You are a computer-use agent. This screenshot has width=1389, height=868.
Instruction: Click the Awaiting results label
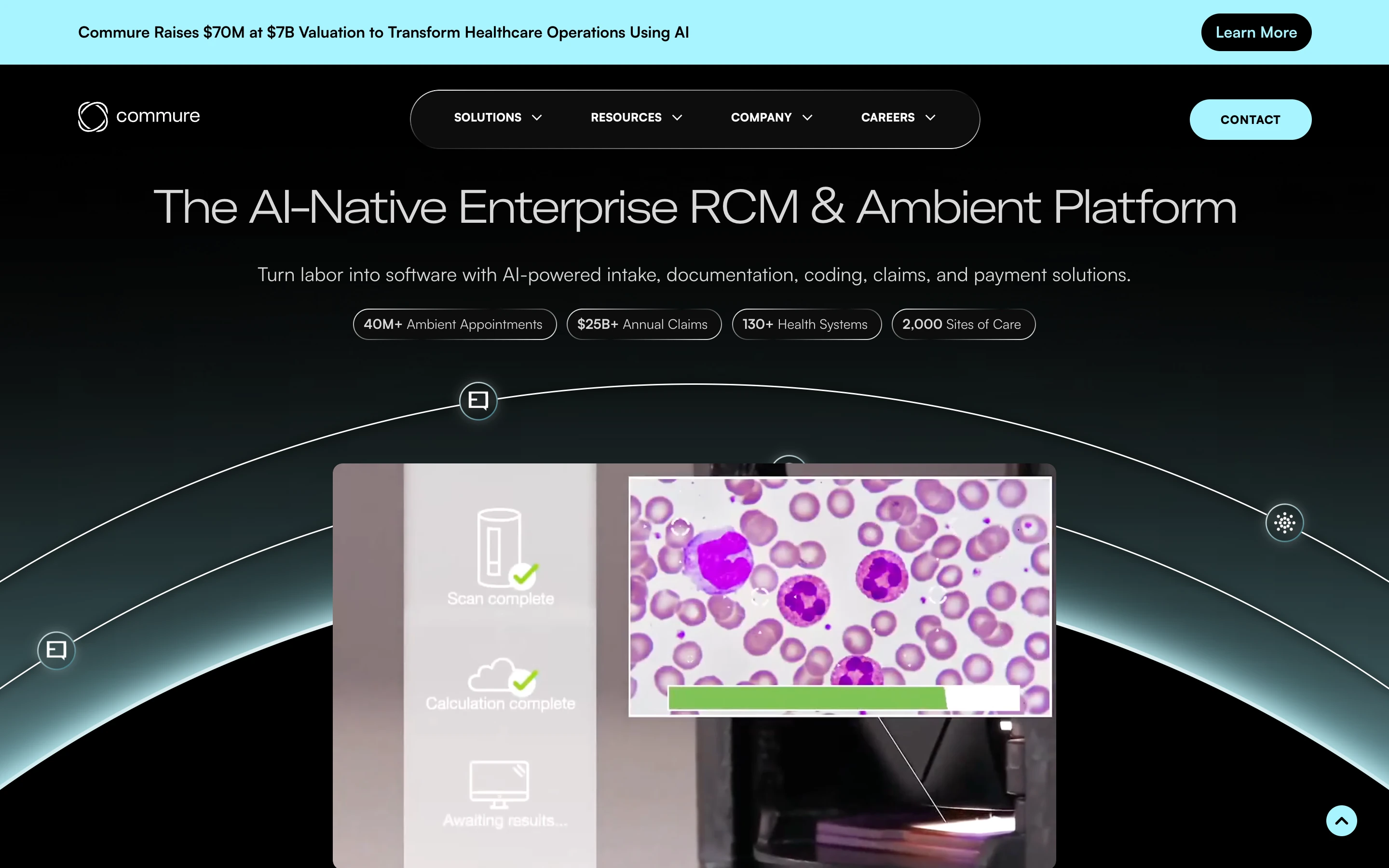click(x=505, y=820)
